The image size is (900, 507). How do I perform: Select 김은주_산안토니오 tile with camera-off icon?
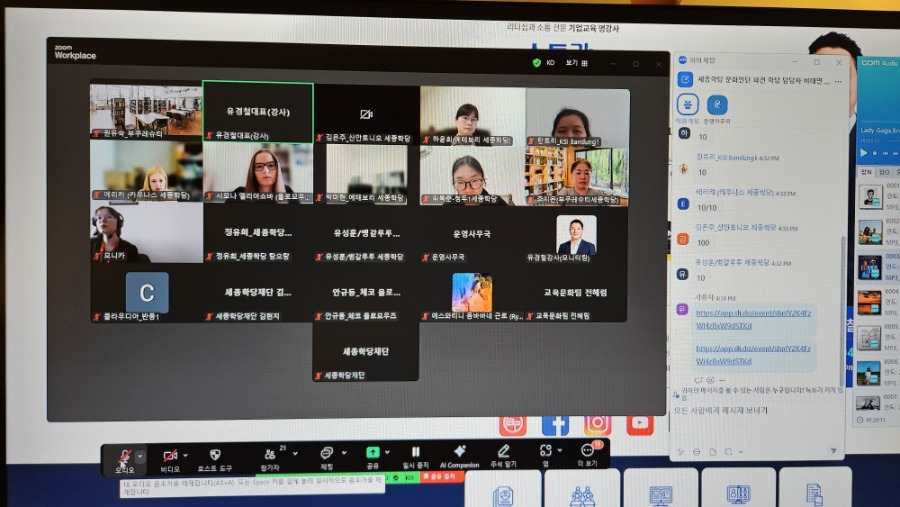(366, 114)
